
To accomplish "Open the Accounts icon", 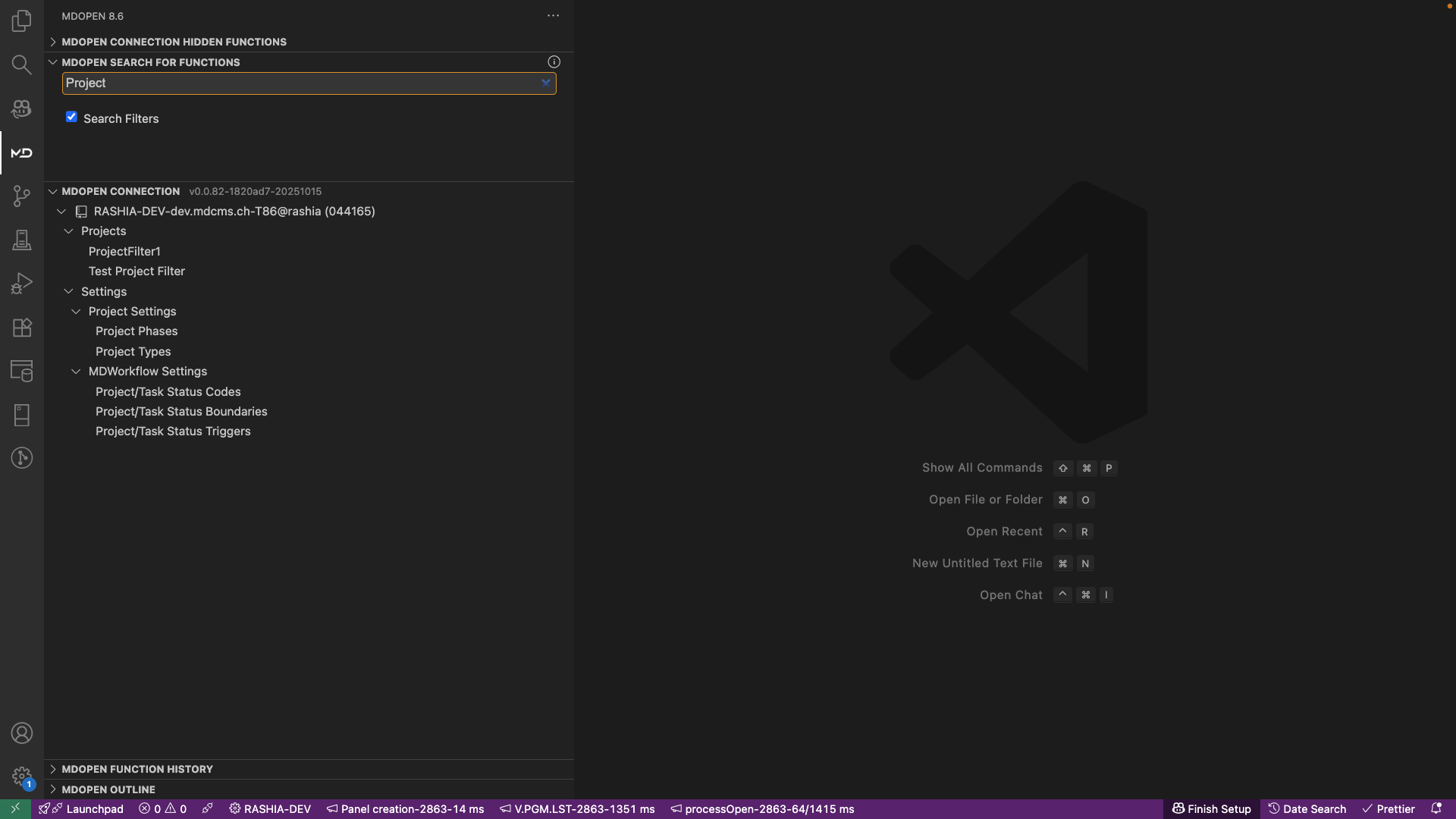I will pyautogui.click(x=21, y=733).
